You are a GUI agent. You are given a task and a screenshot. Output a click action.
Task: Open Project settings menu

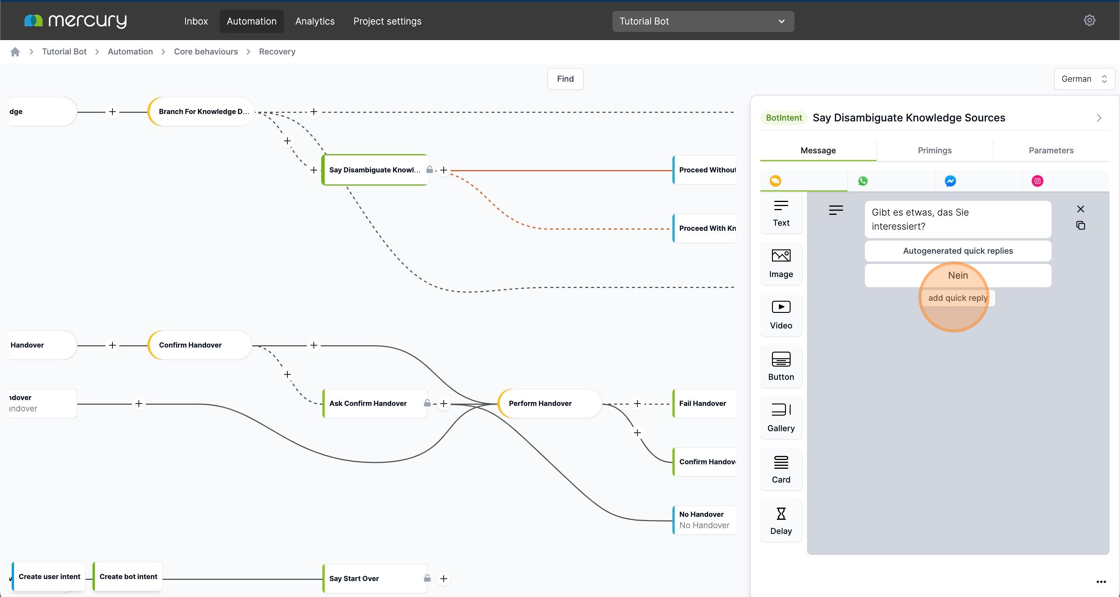(x=387, y=21)
